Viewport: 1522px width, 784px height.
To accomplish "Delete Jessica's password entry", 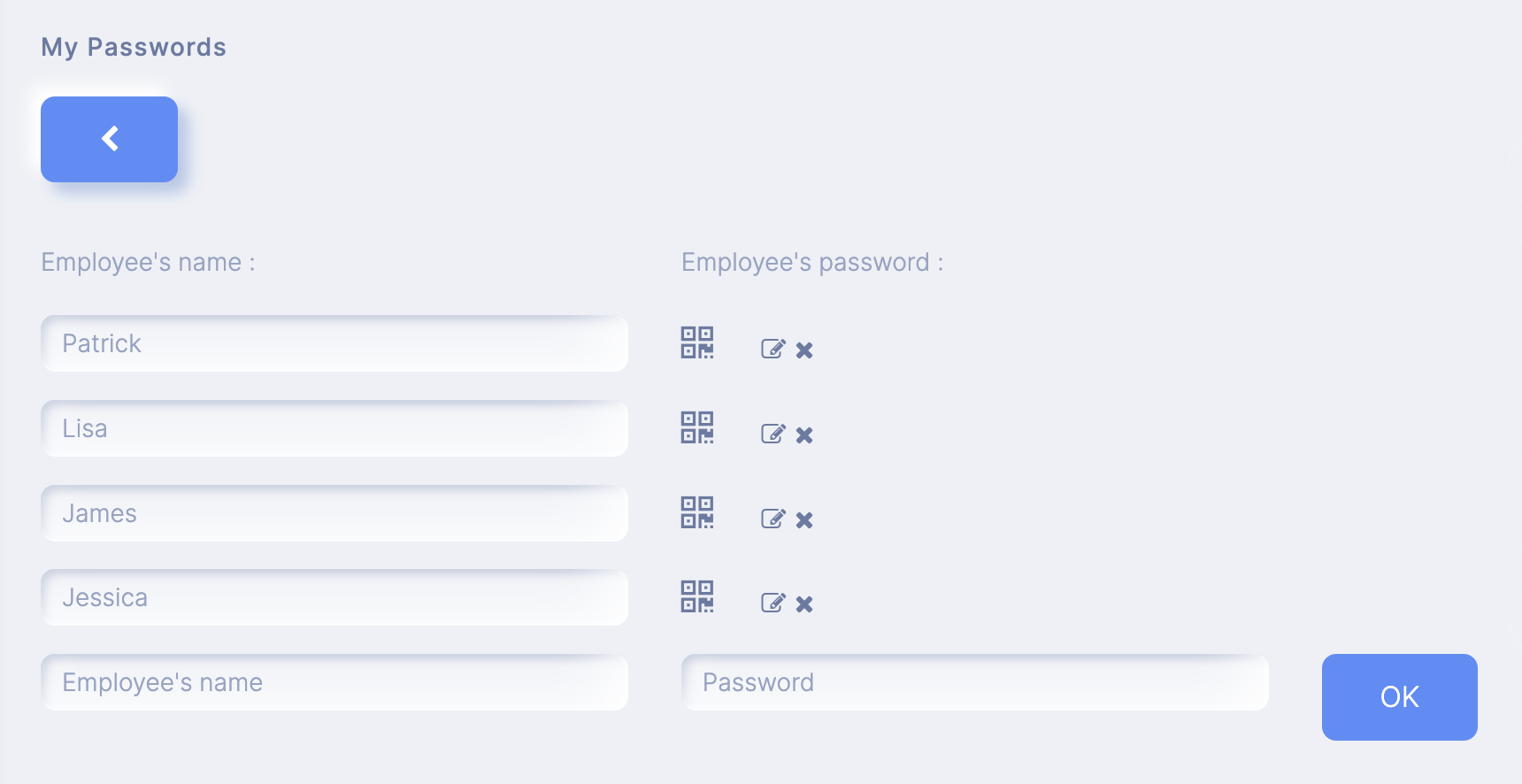I will [804, 604].
